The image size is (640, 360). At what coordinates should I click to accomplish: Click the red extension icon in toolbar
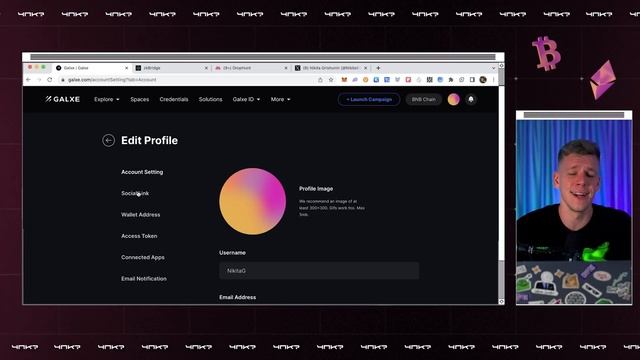pos(408,80)
